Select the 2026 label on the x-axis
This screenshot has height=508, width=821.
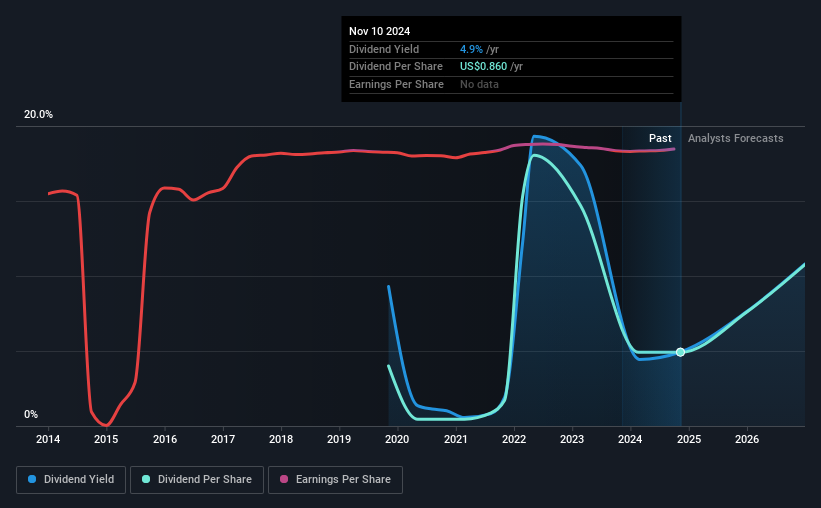pyautogui.click(x=747, y=439)
